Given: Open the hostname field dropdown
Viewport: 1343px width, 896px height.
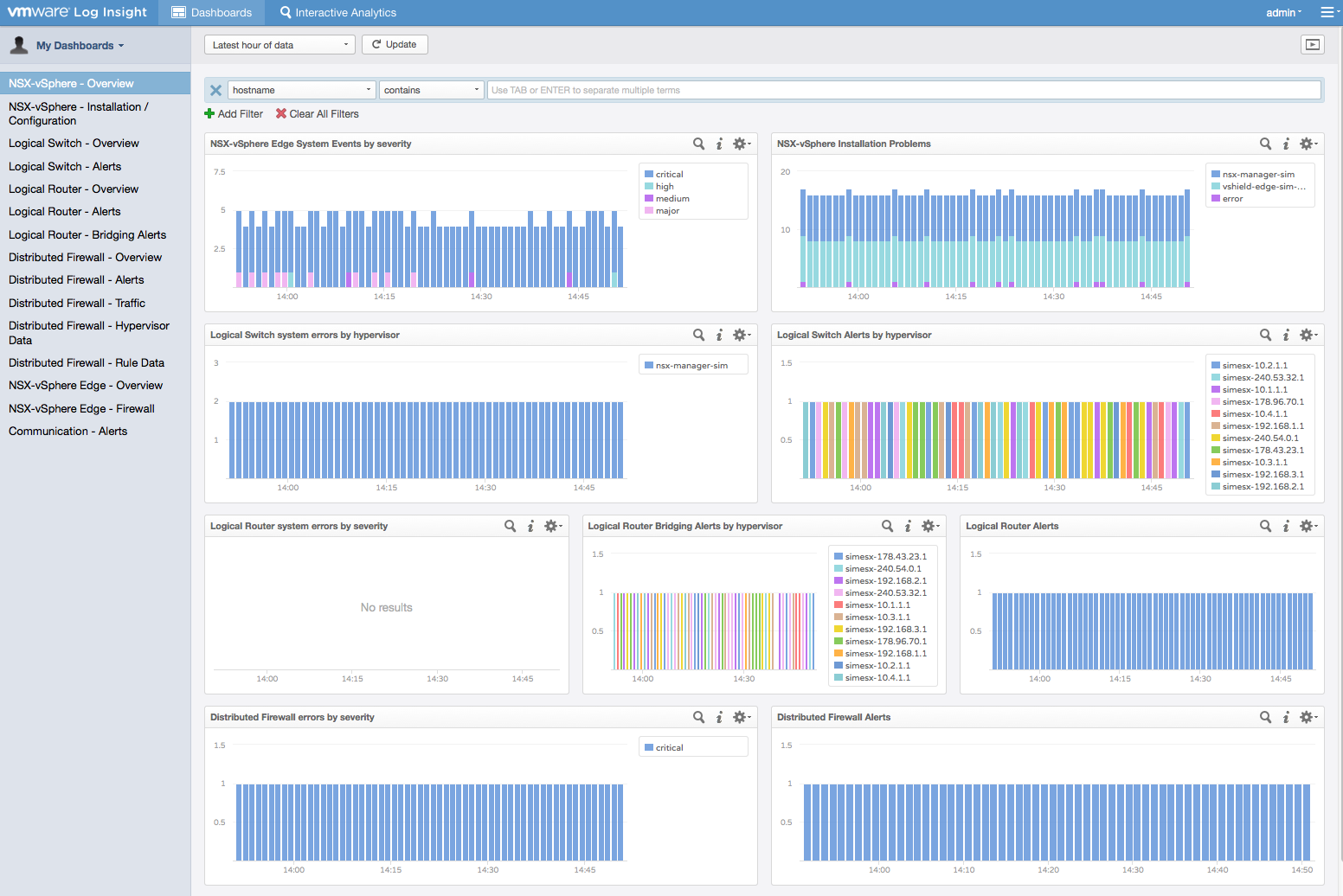Looking at the screenshot, I should 302,90.
